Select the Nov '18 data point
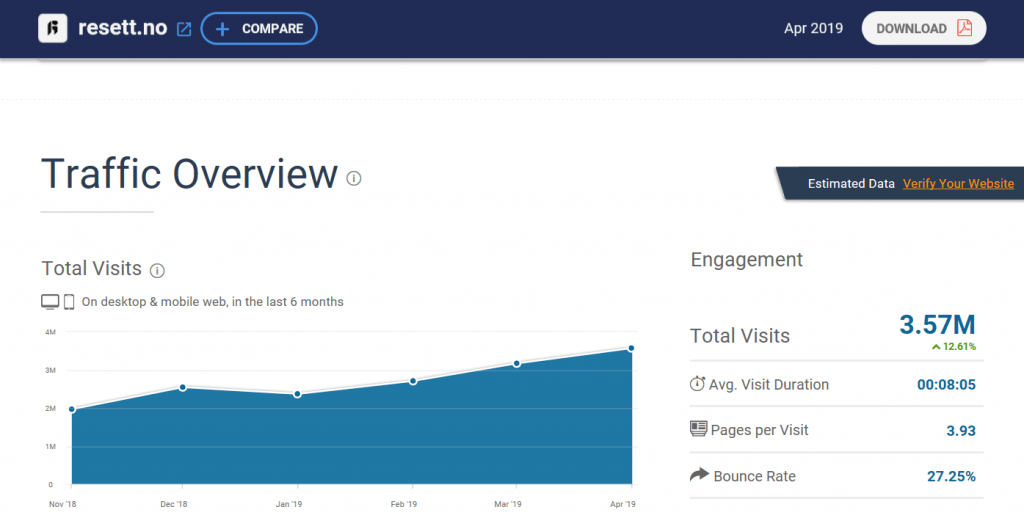The height and width of the screenshot is (518, 1024). pos(71,409)
